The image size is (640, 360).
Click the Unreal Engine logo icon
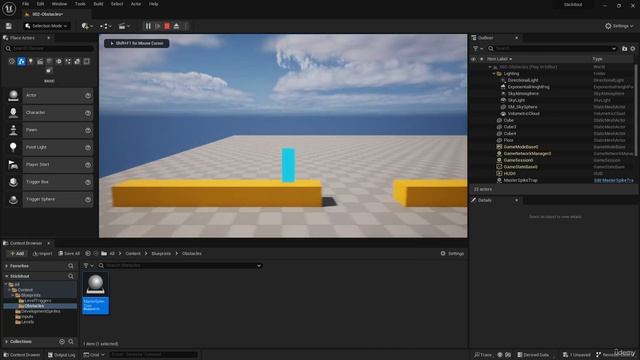point(9,9)
